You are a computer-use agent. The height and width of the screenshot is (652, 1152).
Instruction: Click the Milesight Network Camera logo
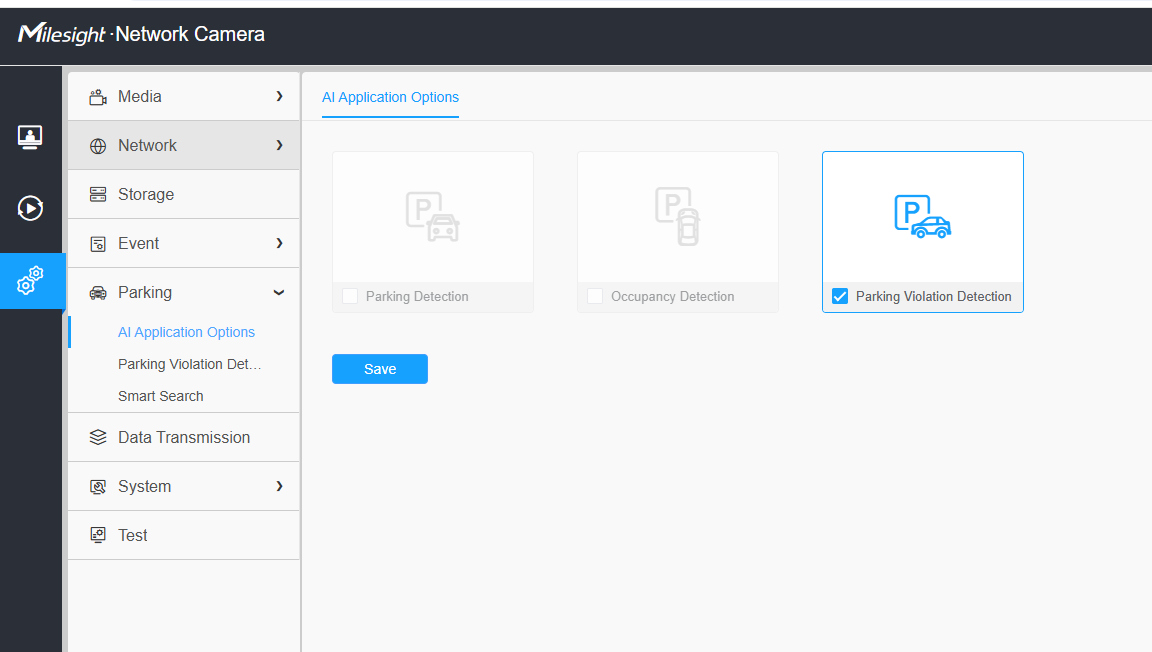click(141, 34)
